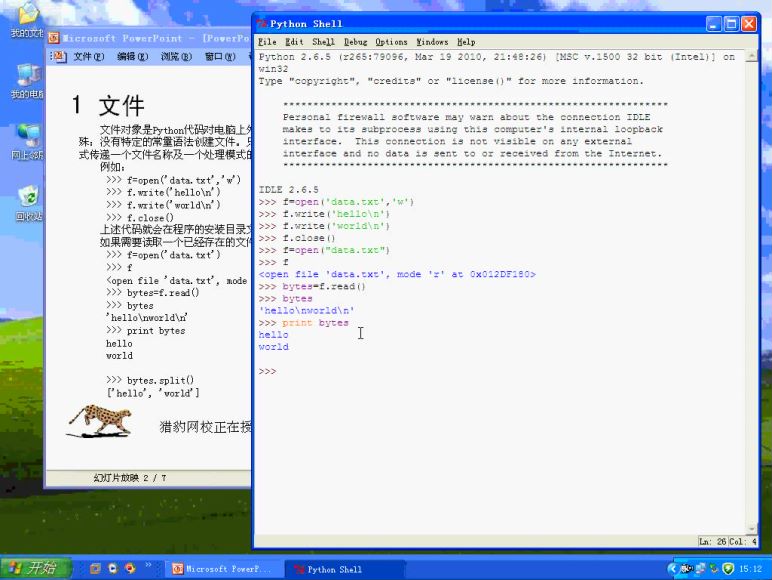
Task: Click the world output line in shell
Action: [273, 347]
